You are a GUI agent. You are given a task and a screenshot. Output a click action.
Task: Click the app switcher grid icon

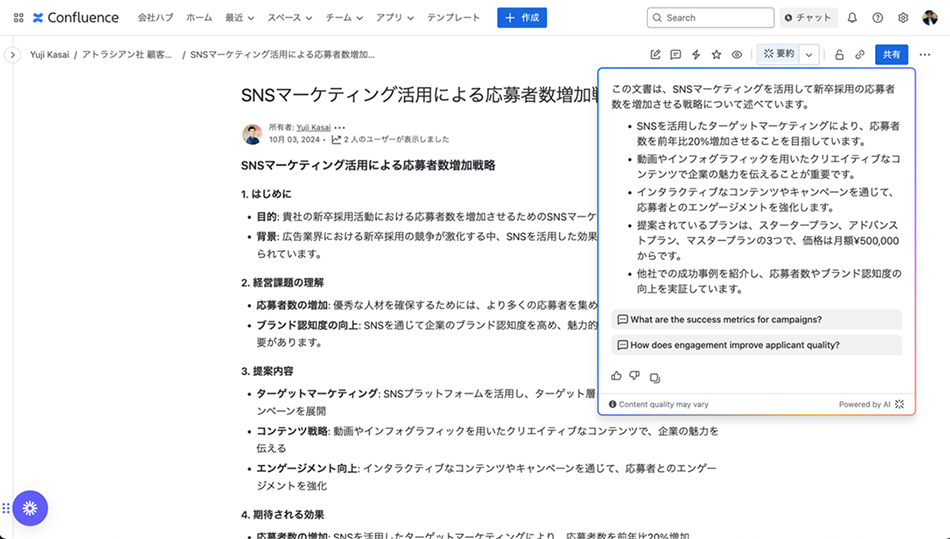(x=18, y=18)
